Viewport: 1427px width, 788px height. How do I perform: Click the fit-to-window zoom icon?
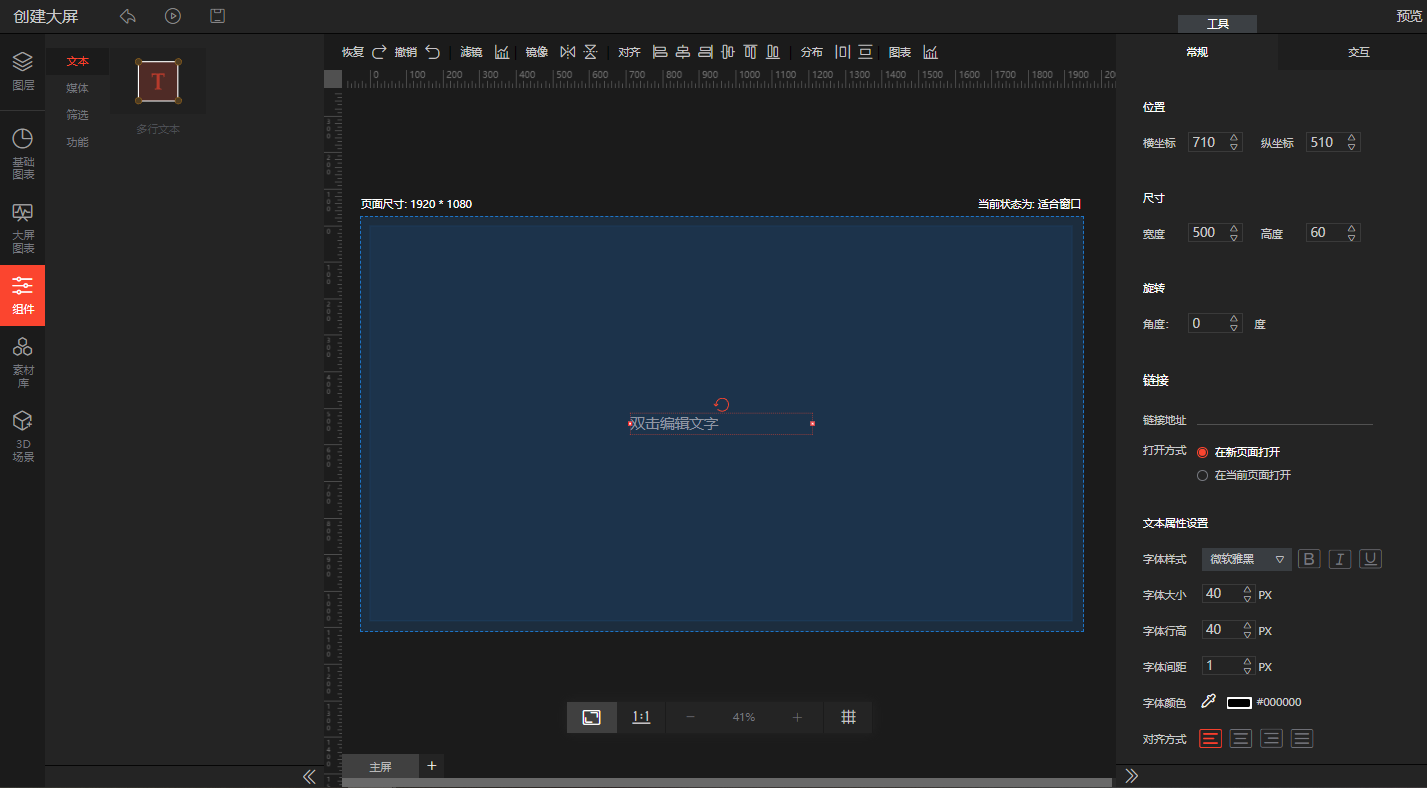[x=592, y=717]
